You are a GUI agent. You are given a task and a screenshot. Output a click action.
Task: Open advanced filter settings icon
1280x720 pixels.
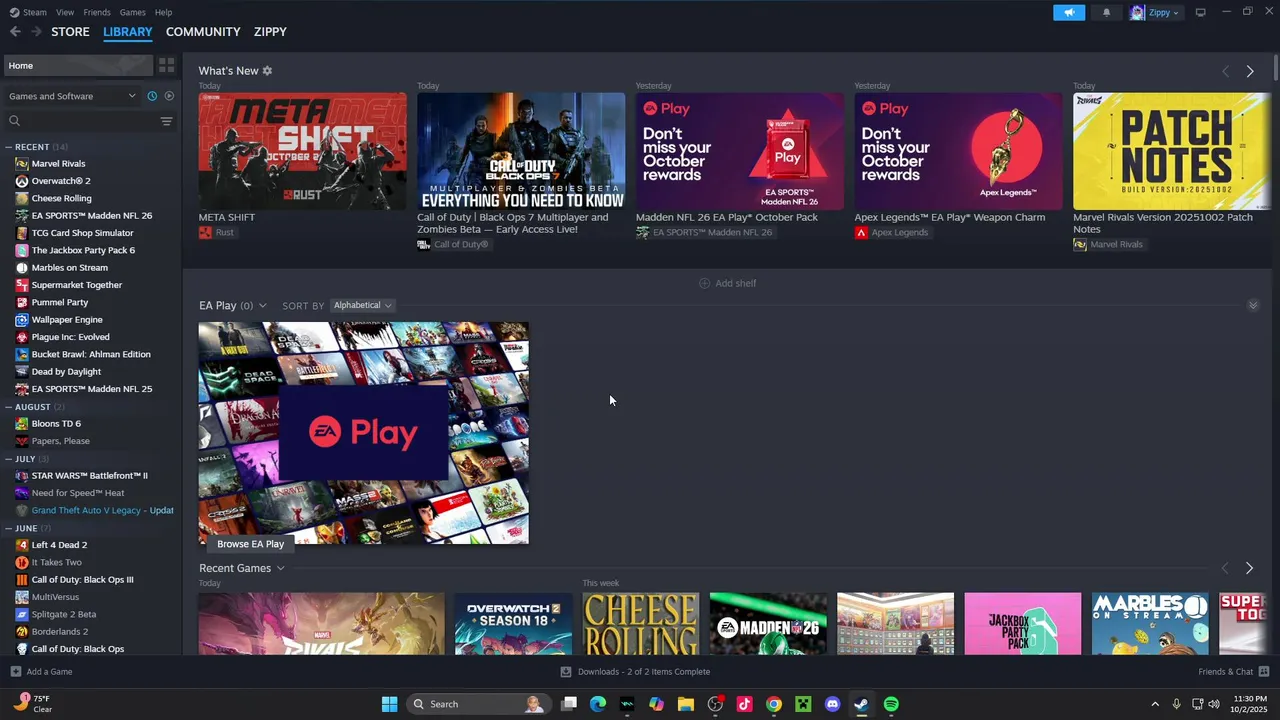coord(166,121)
